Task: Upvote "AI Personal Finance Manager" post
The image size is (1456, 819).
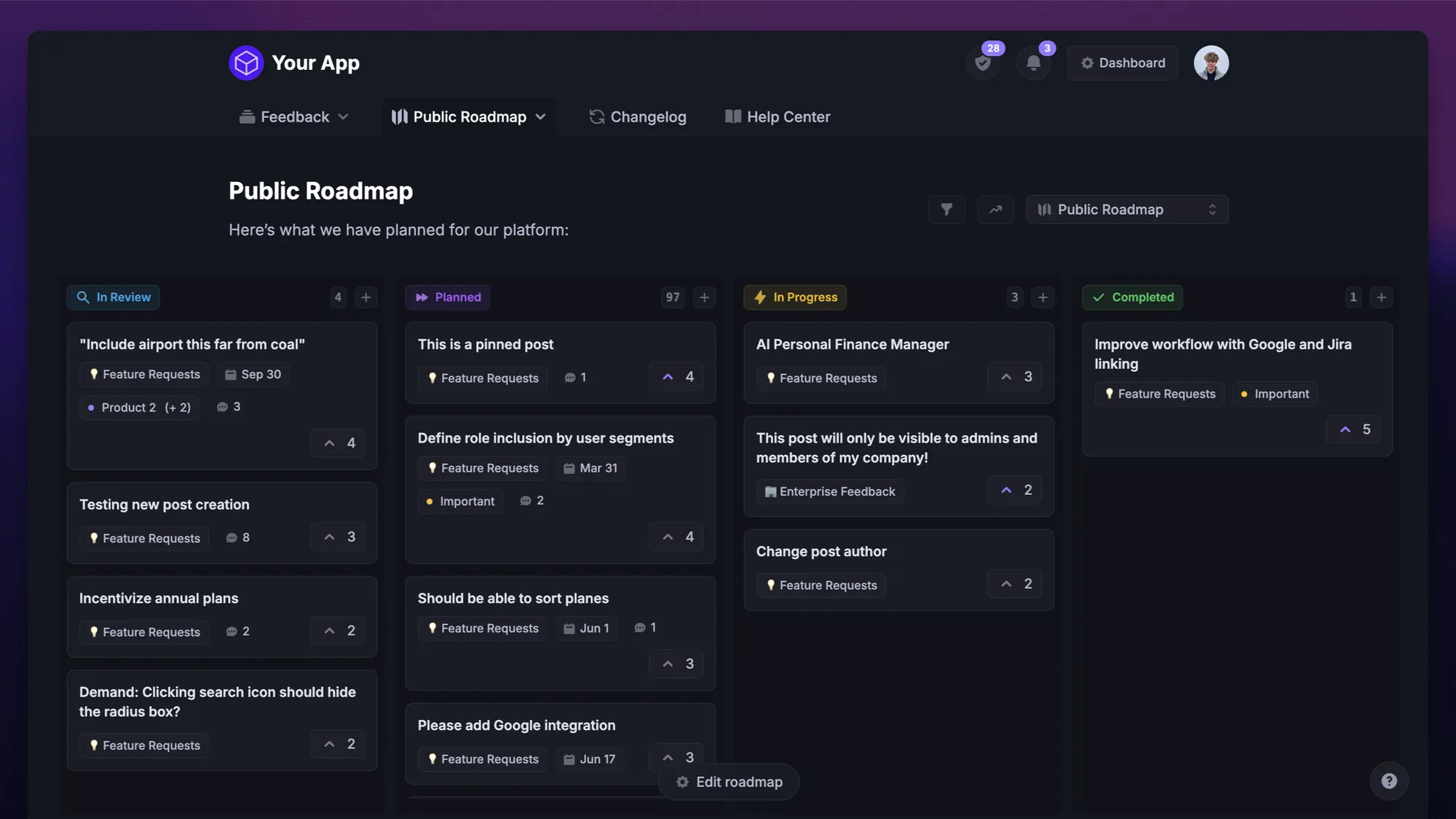Action: coord(1015,377)
